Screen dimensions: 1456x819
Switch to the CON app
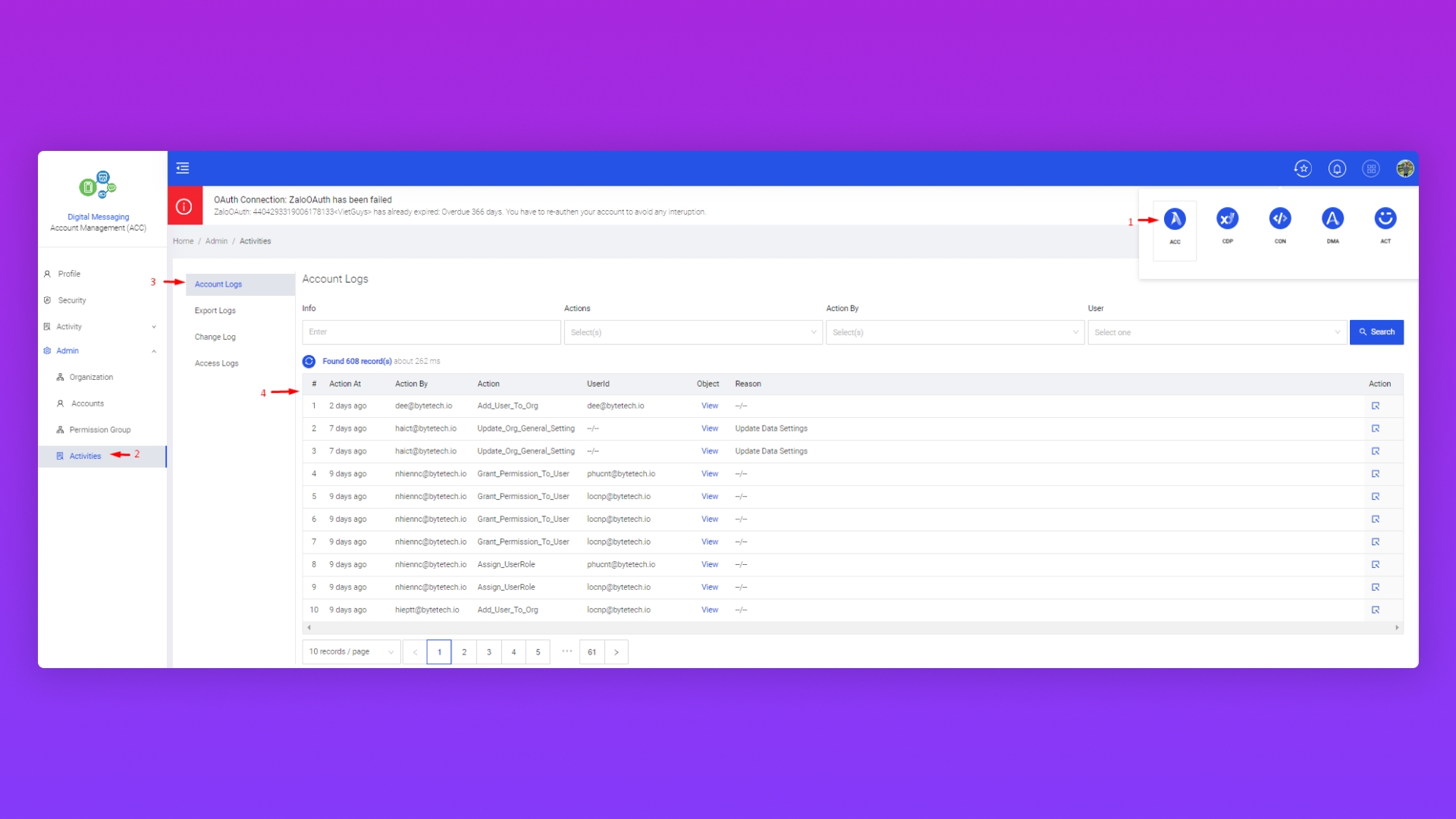click(x=1280, y=220)
